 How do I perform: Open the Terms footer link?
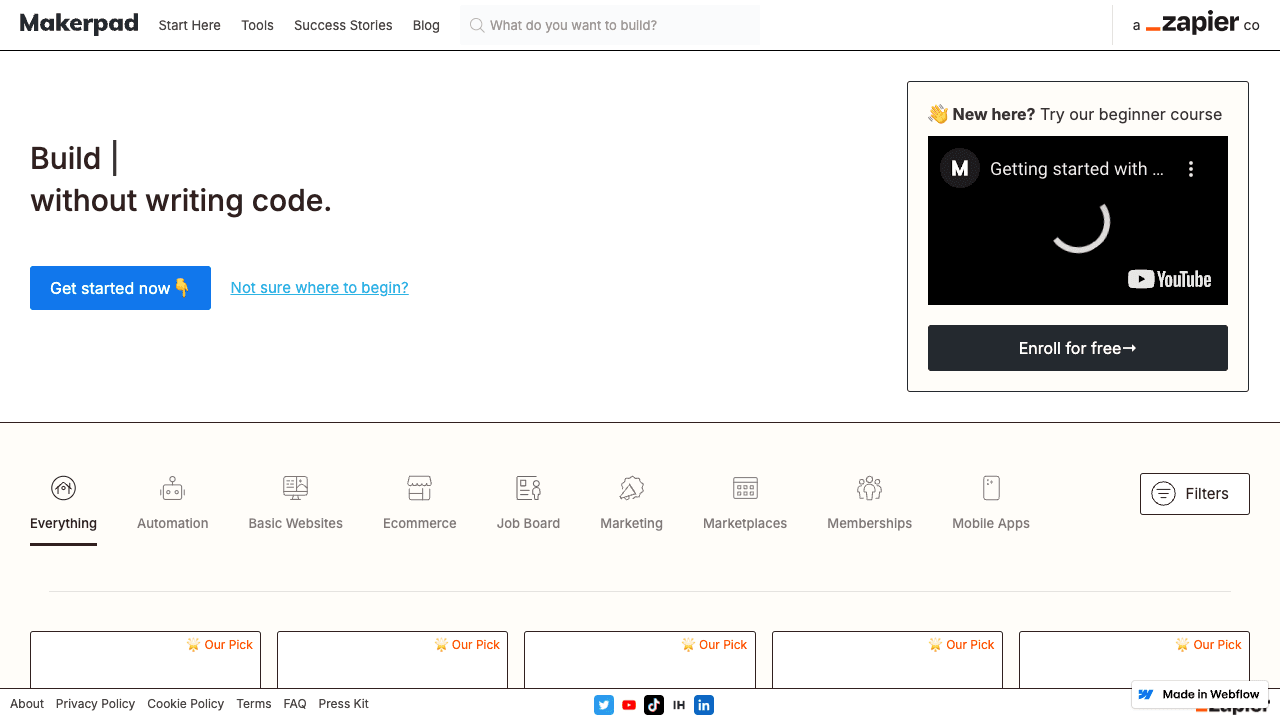[x=254, y=704]
